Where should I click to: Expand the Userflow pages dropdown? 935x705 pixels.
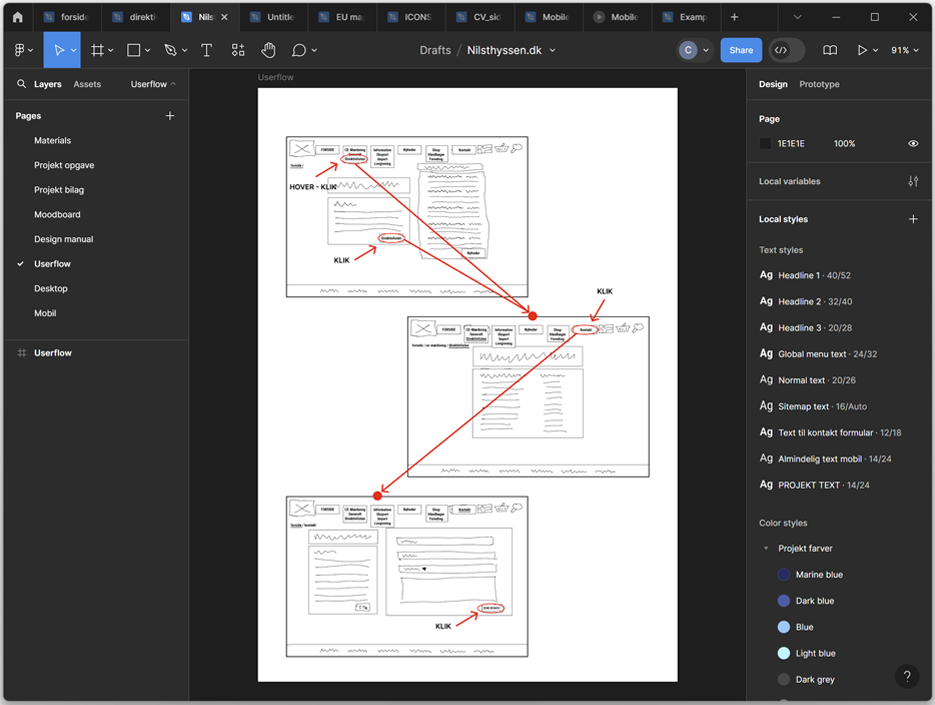click(153, 84)
